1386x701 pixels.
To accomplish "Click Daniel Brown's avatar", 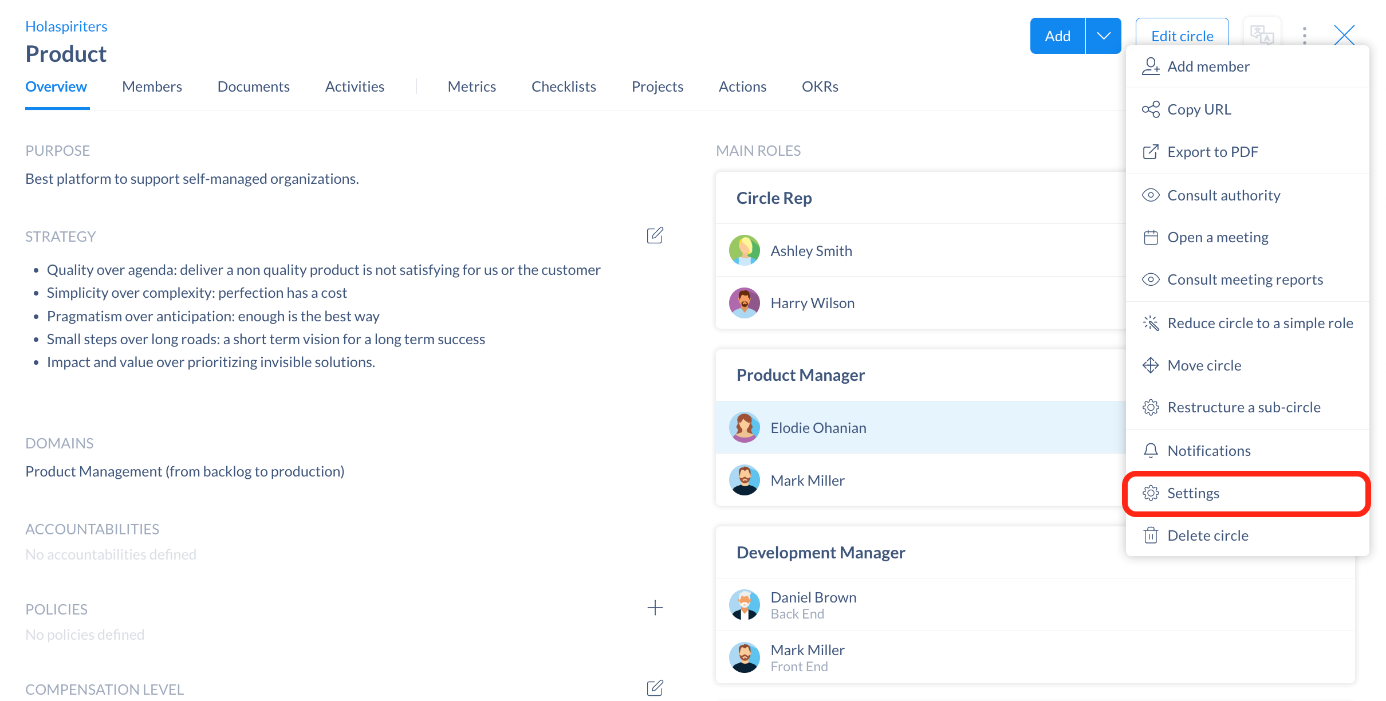I will 744,605.
